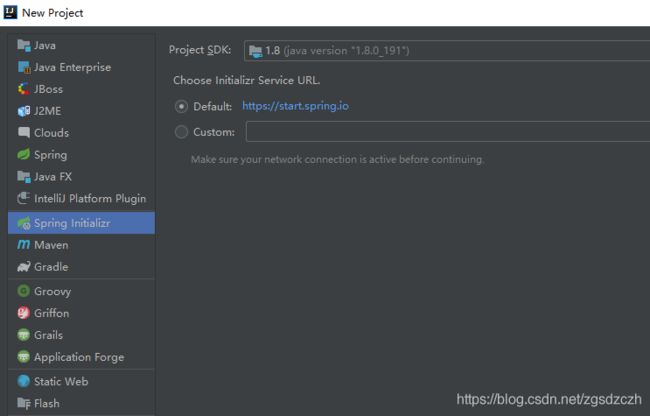This screenshot has width=650, height=416.
Task: Select the Groovy green circle icon
Action: pos(24,291)
